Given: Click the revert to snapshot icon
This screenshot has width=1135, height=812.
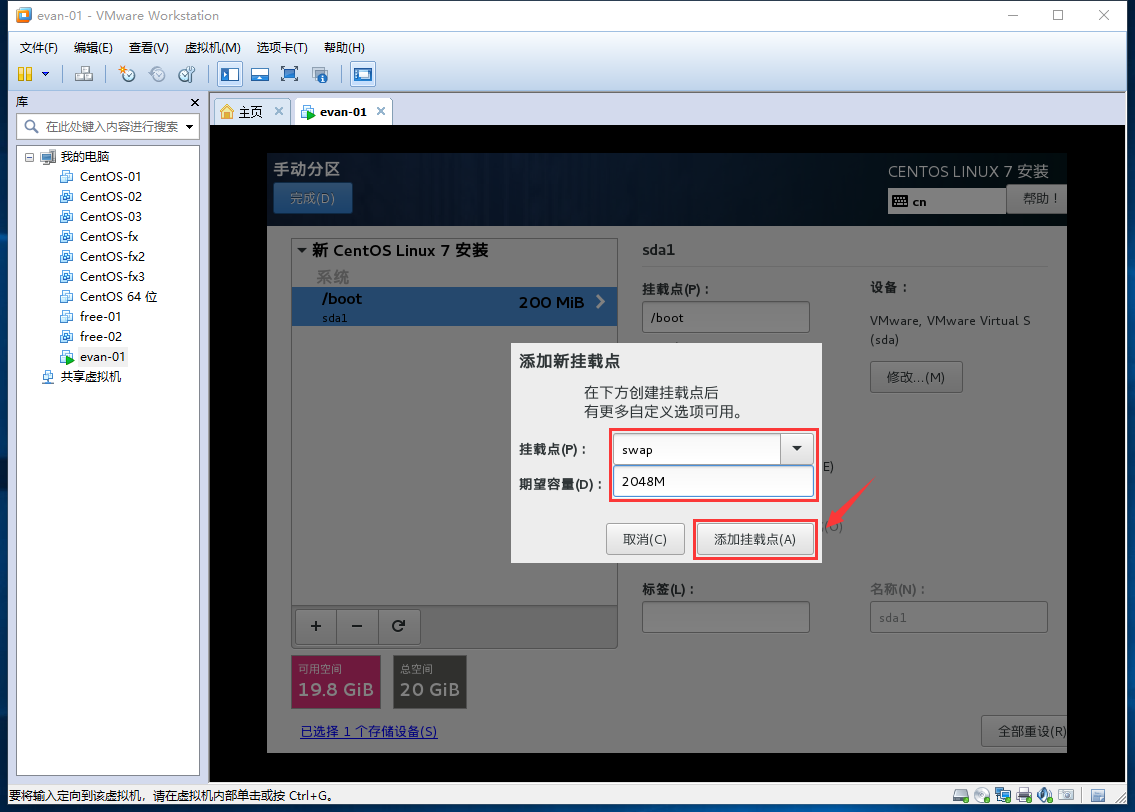Looking at the screenshot, I should (157, 74).
